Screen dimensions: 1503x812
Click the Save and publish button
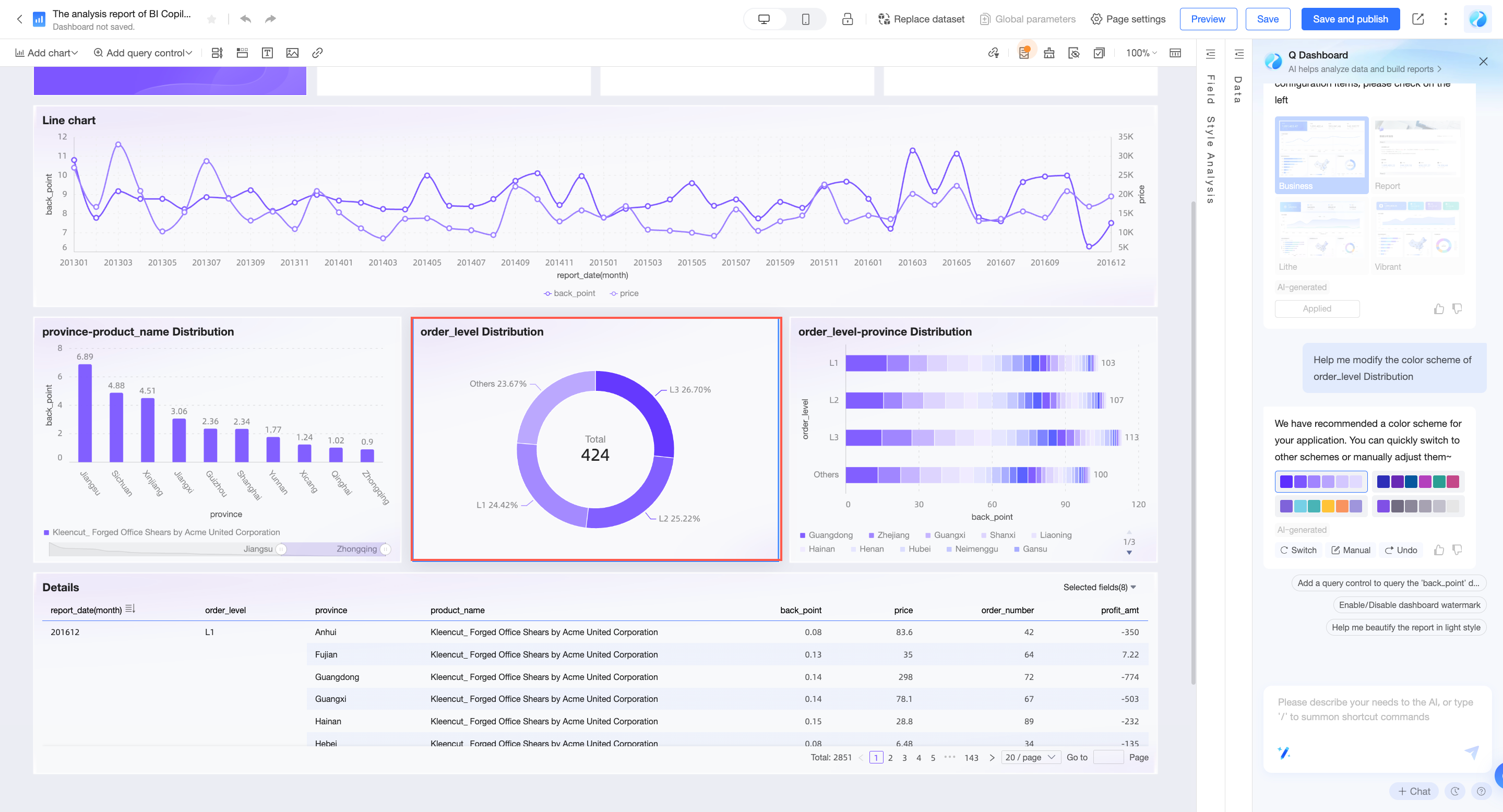(1350, 19)
